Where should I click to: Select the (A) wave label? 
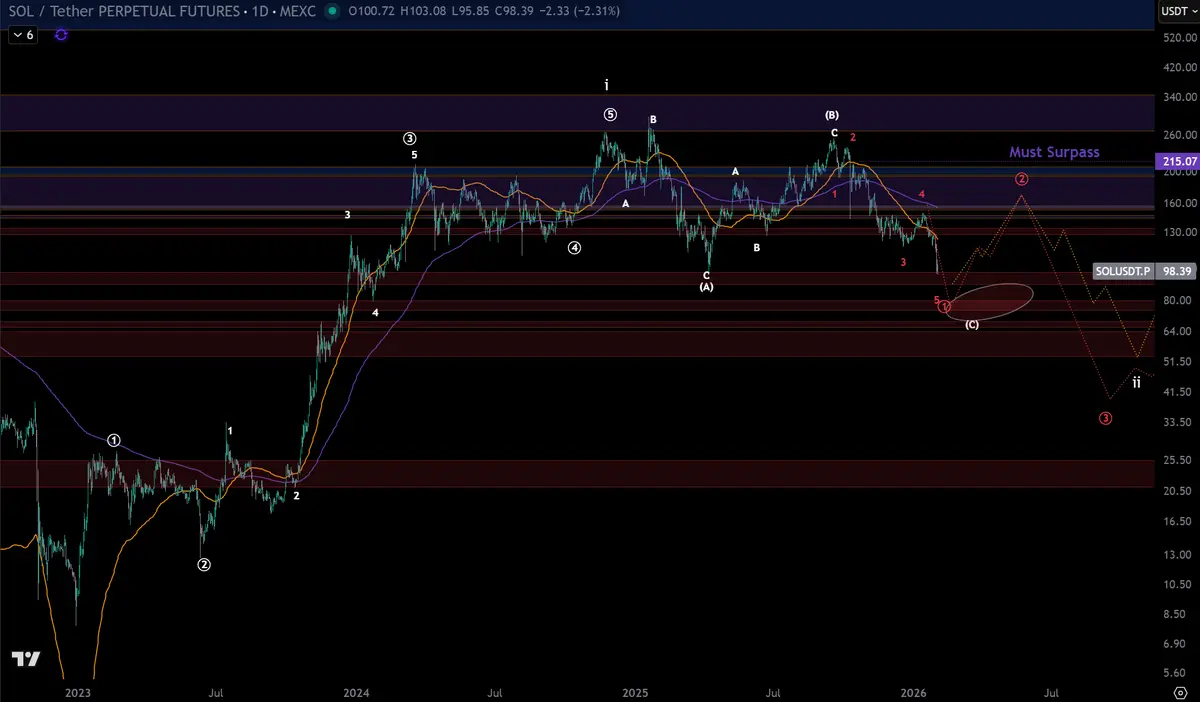coord(706,287)
